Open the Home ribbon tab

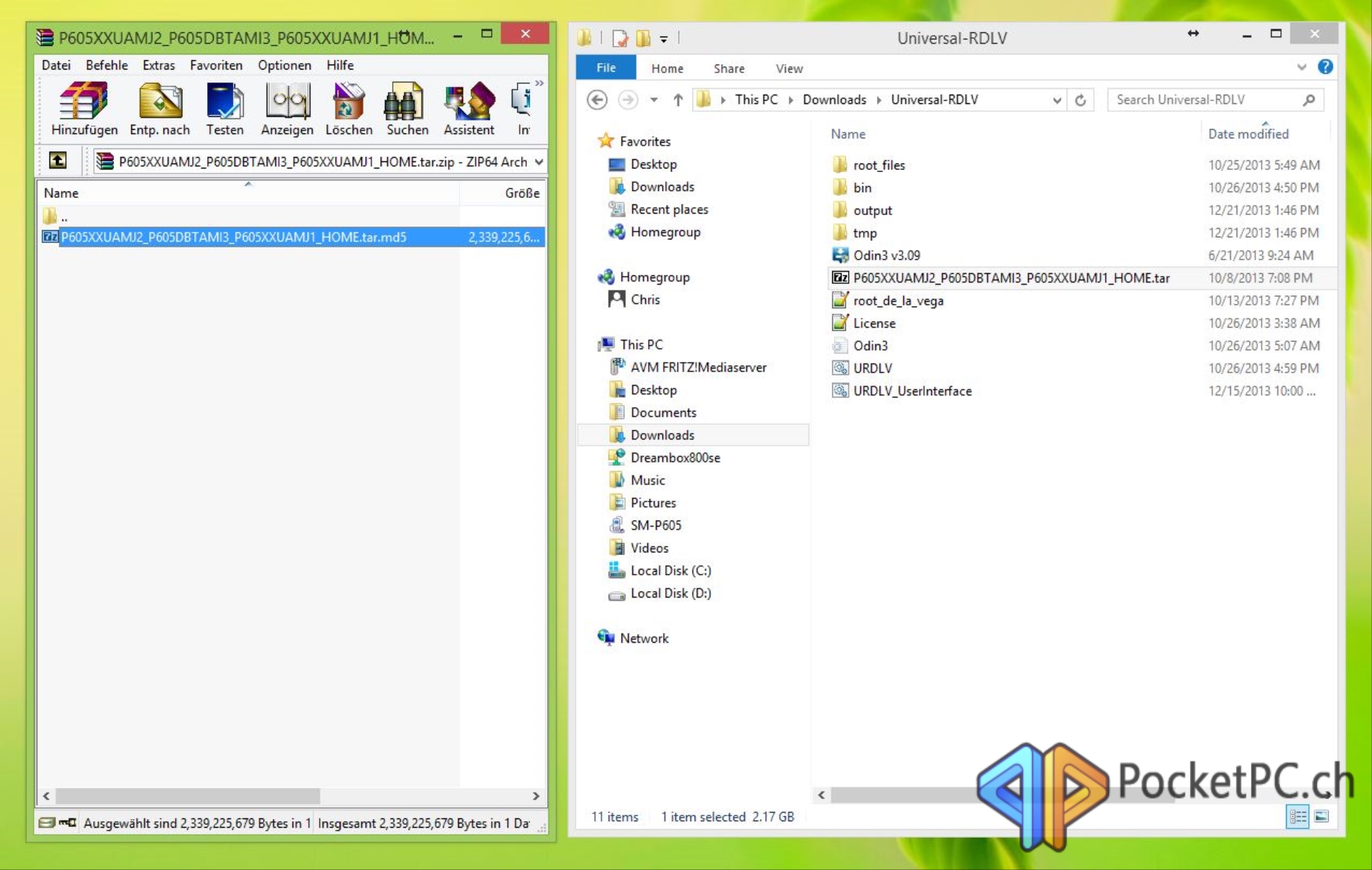click(x=667, y=69)
